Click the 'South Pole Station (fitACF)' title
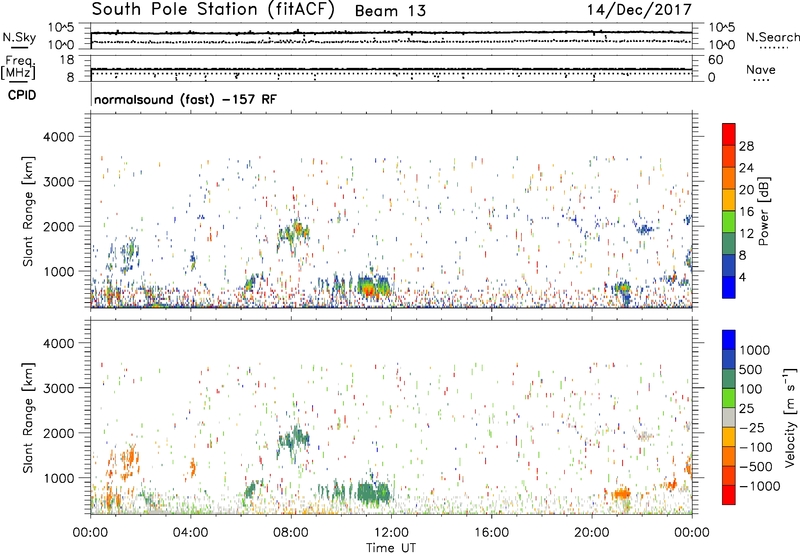Viewport: 800px width, 554px height. point(213,10)
